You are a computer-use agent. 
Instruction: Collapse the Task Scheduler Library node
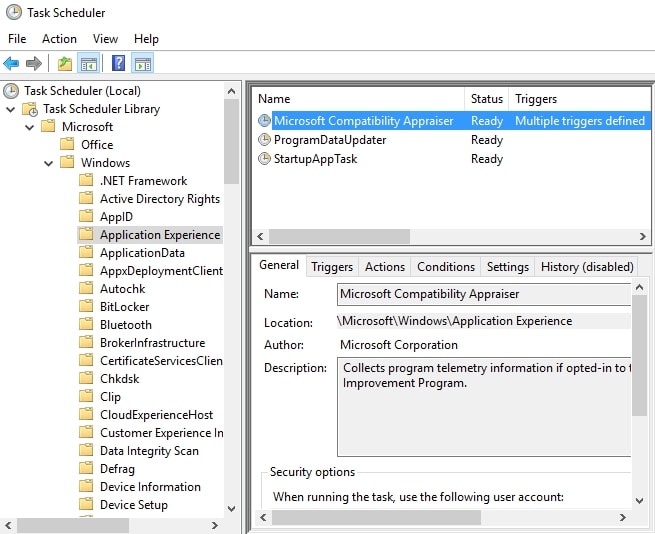point(11,109)
